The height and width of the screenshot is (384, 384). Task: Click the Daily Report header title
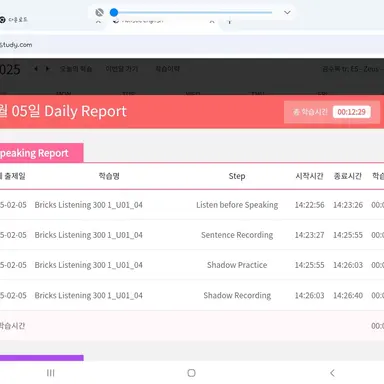click(x=63, y=111)
